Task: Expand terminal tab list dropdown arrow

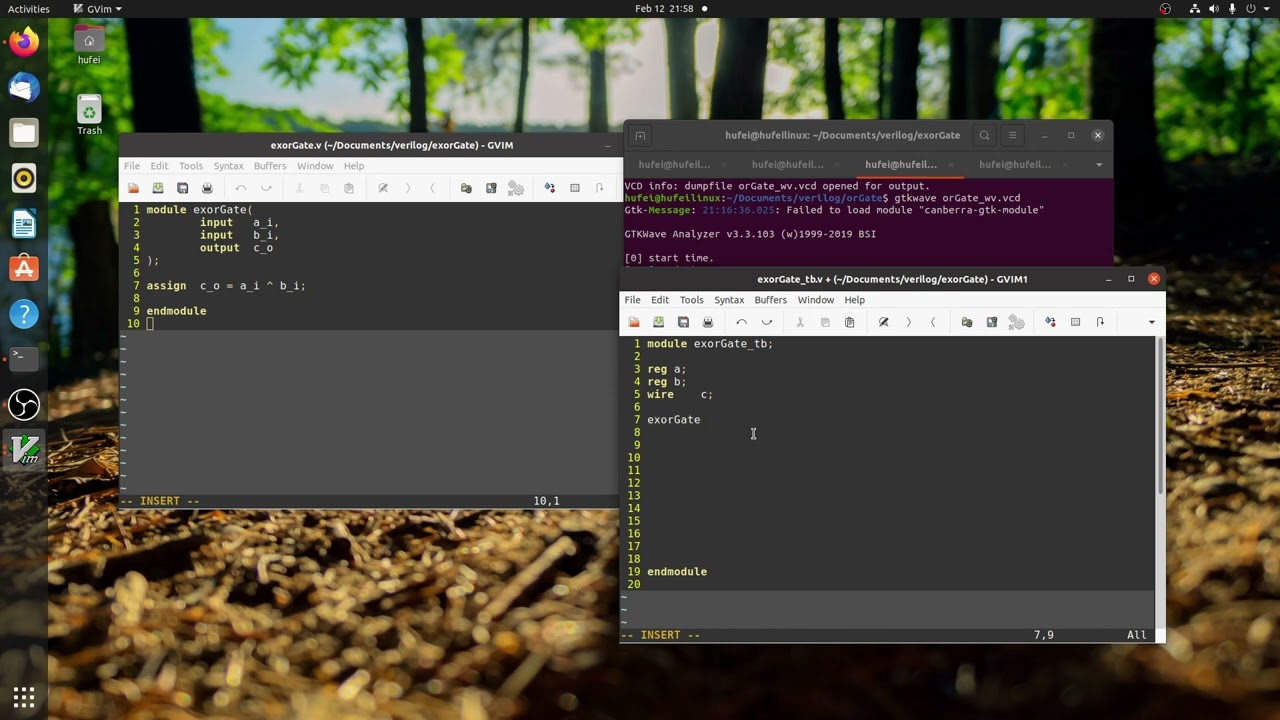Action: (1099, 165)
